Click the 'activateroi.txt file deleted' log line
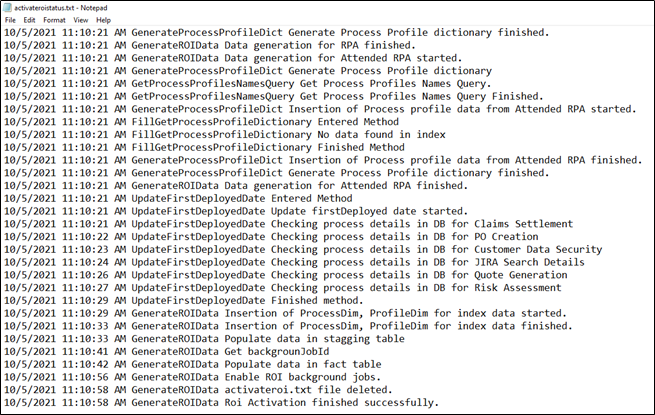Viewport: 655px width, 415px height. coord(198,390)
